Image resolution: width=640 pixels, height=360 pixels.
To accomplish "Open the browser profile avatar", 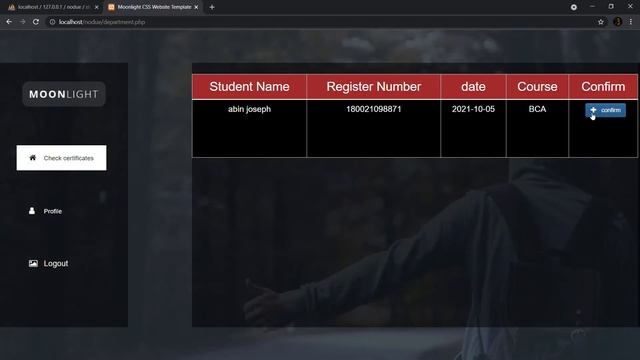I will 618,22.
